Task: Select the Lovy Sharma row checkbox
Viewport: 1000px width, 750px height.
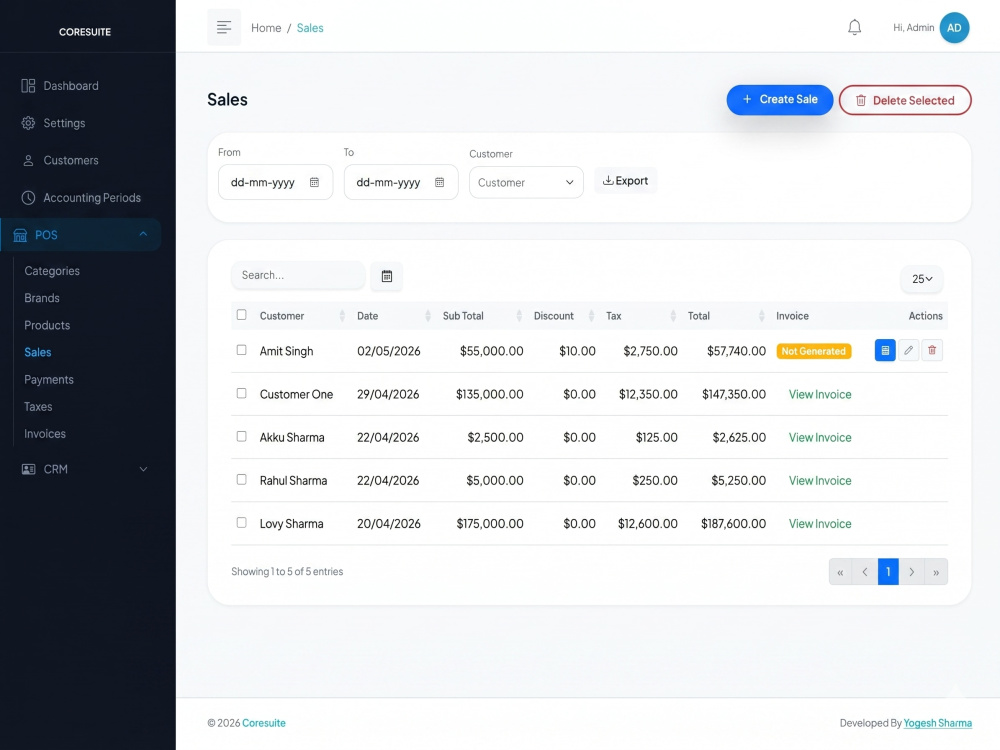Action: [242, 522]
